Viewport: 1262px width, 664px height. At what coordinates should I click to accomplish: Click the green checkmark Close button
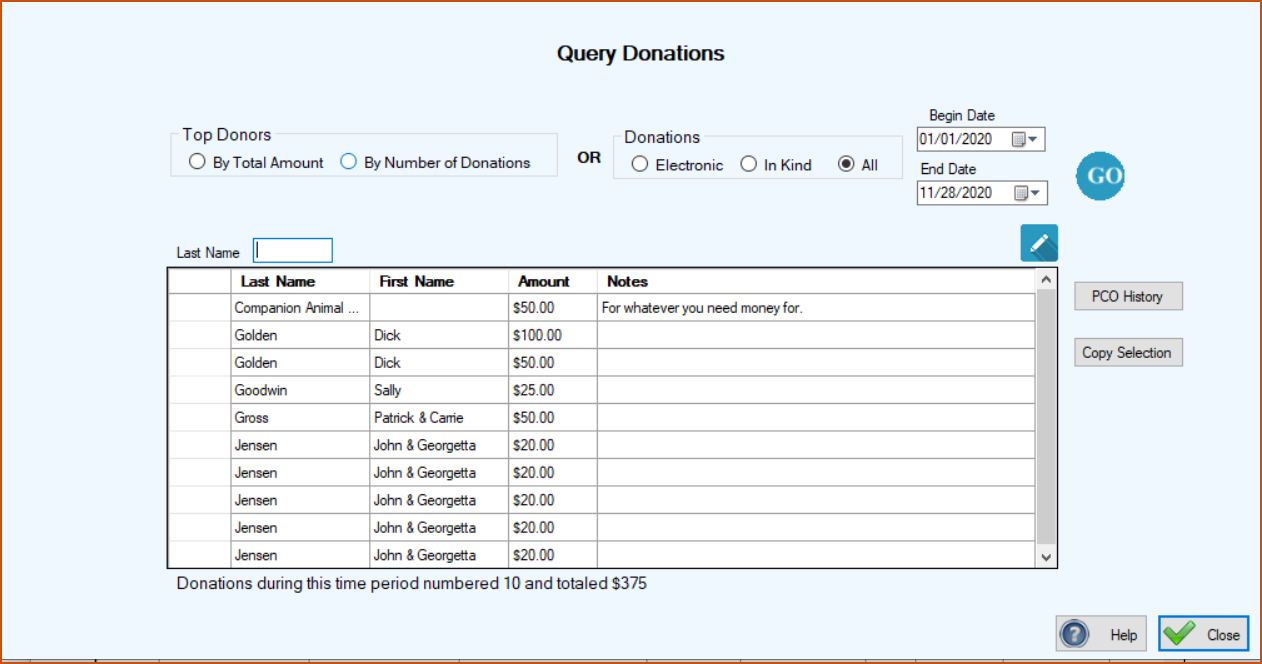tap(1204, 634)
